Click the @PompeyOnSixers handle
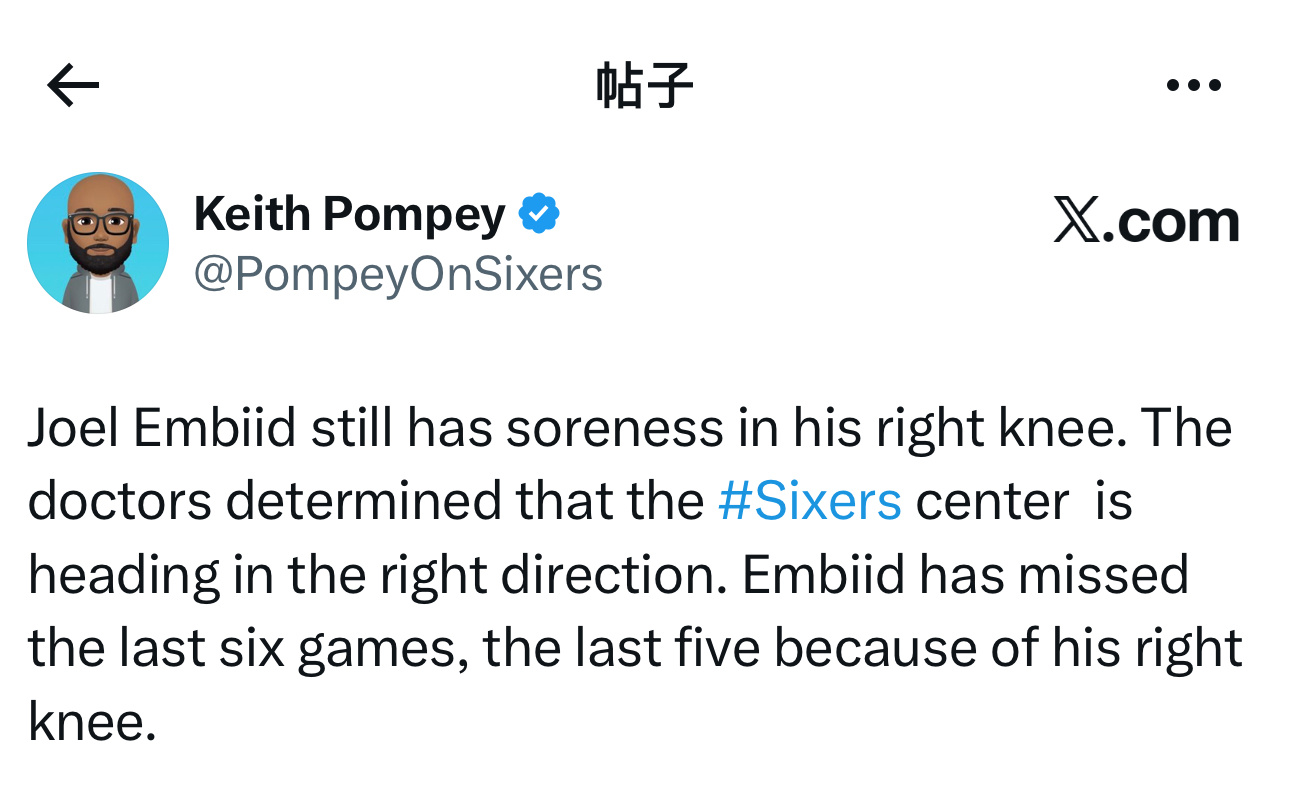Screen dimensions: 1290x808 397,273
